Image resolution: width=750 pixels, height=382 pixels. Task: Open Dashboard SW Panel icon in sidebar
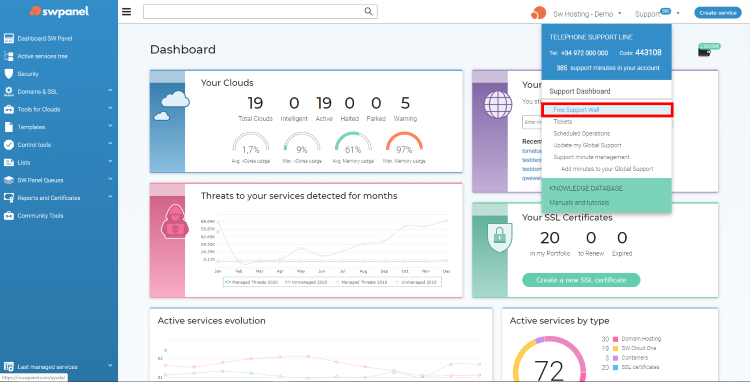pyautogui.click(x=9, y=39)
